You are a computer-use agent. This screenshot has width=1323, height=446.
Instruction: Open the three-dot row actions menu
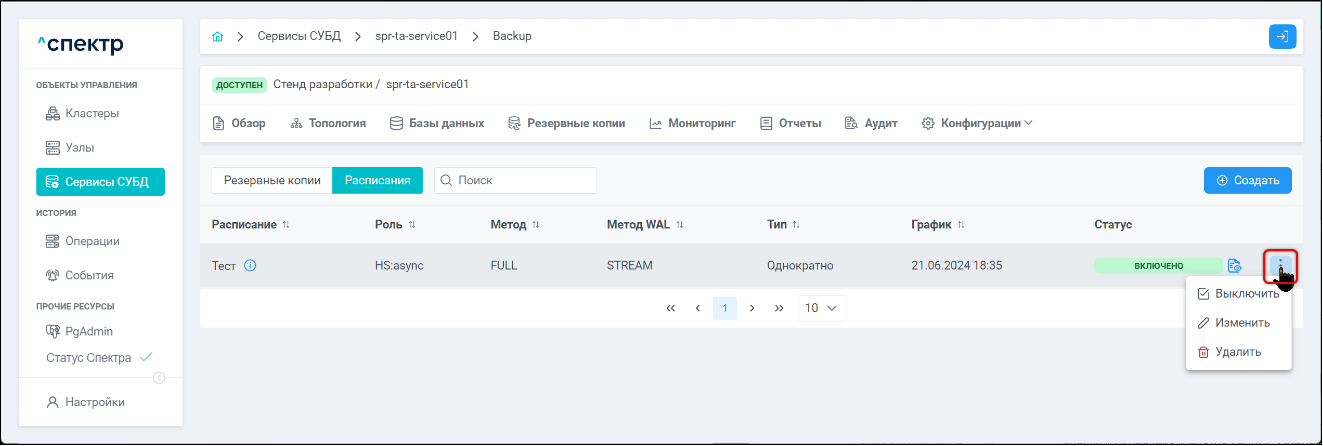1280,266
